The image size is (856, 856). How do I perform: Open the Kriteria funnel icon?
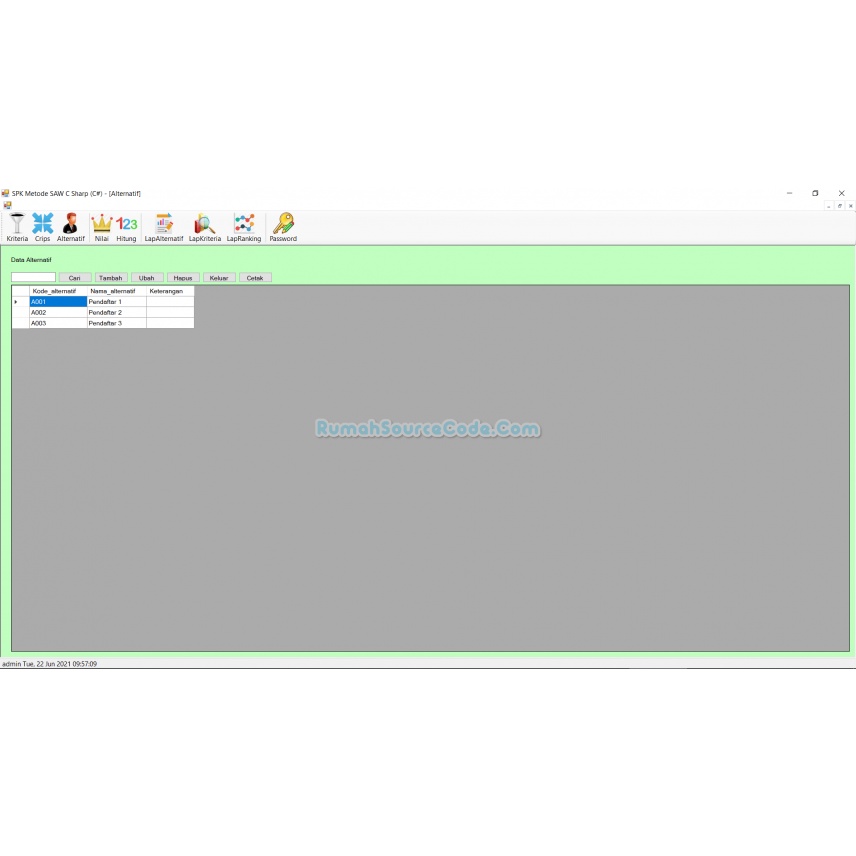17,227
